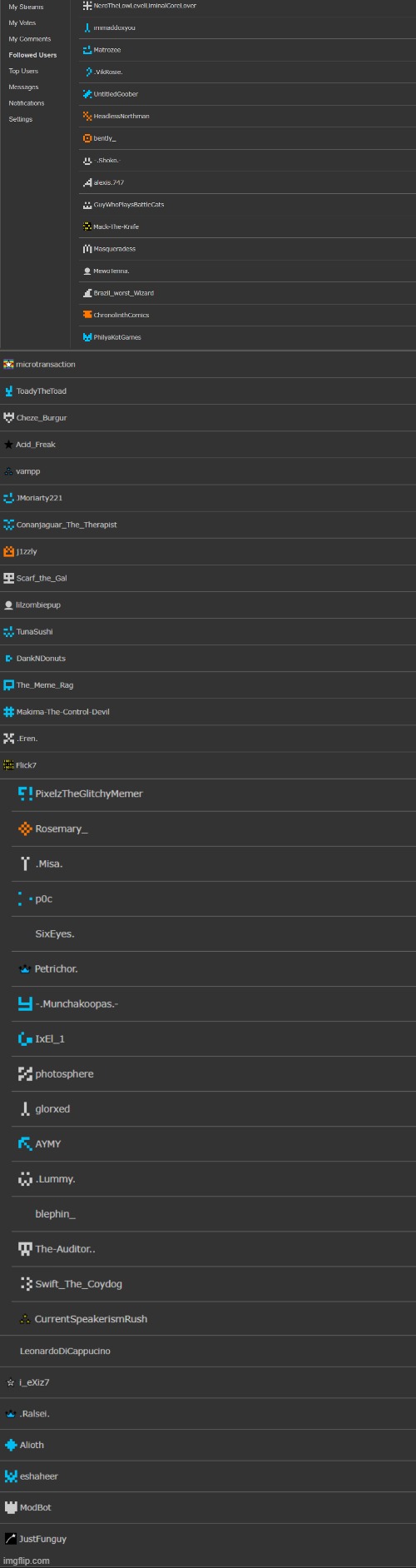Open the -.Shoko.- profile link
Image resolution: width=416 pixels, height=1568 pixels.
(107, 160)
